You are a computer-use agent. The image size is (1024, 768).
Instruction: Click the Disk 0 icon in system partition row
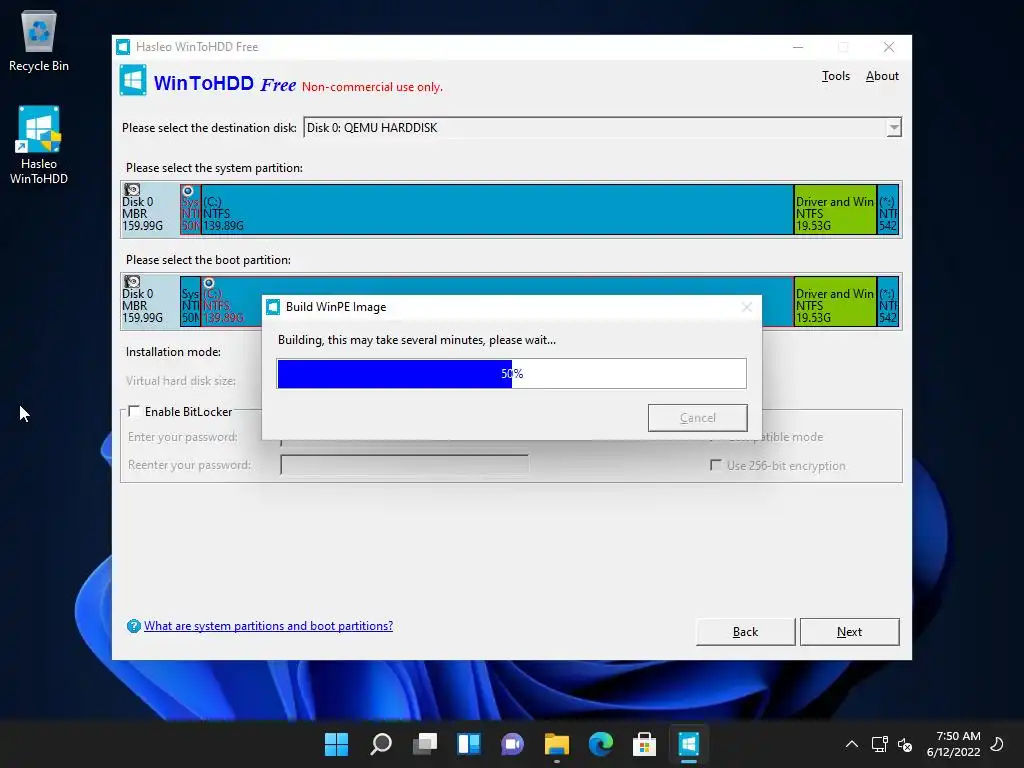pos(133,189)
